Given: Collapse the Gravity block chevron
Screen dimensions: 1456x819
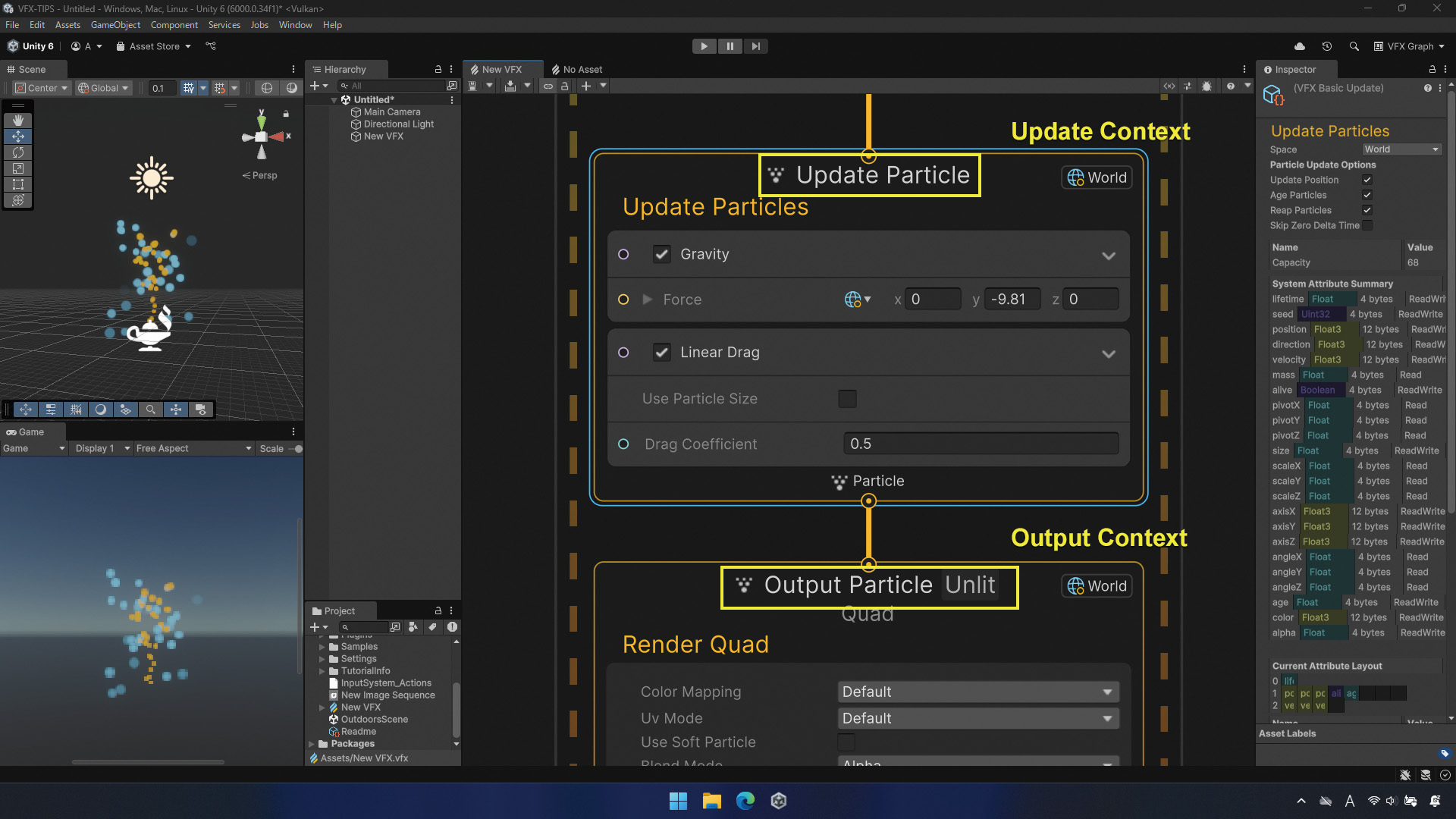Looking at the screenshot, I should [x=1108, y=256].
